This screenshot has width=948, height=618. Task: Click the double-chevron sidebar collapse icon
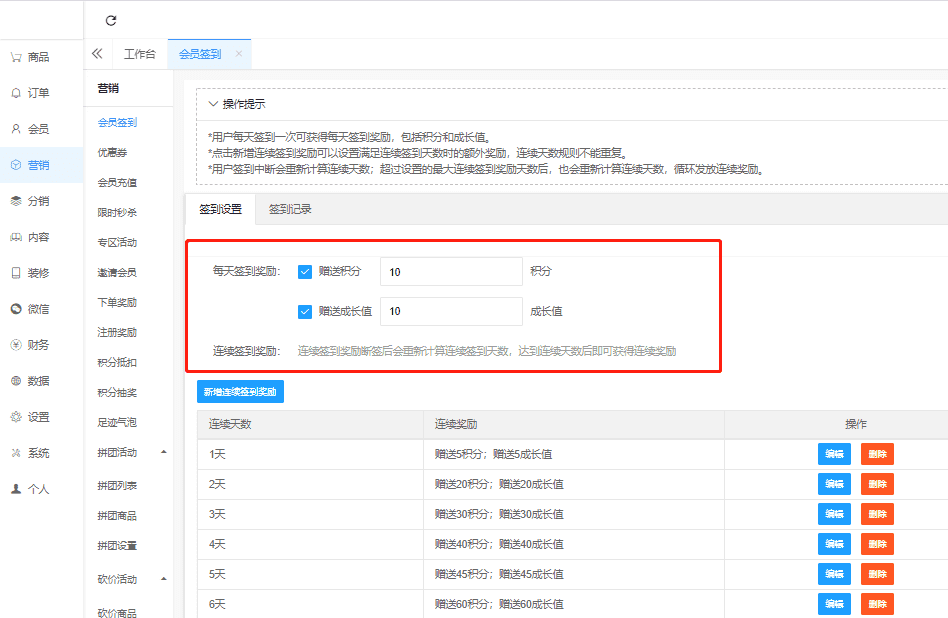[97, 54]
